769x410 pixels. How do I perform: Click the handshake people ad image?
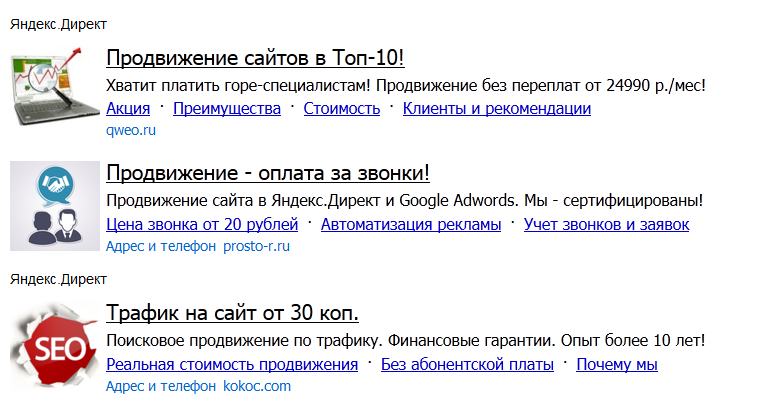pyautogui.click(x=55, y=206)
